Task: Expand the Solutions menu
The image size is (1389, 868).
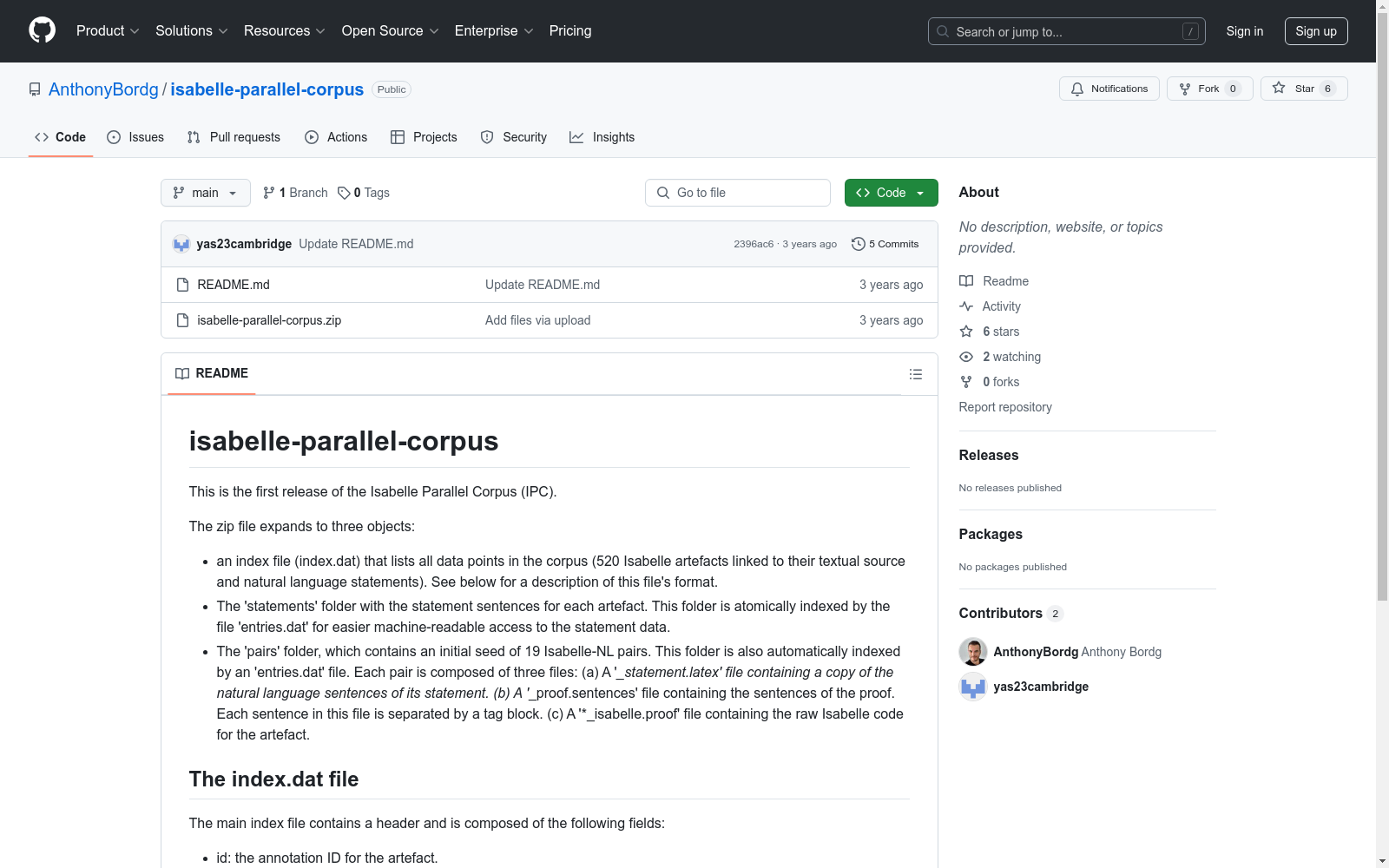Action: [x=192, y=31]
